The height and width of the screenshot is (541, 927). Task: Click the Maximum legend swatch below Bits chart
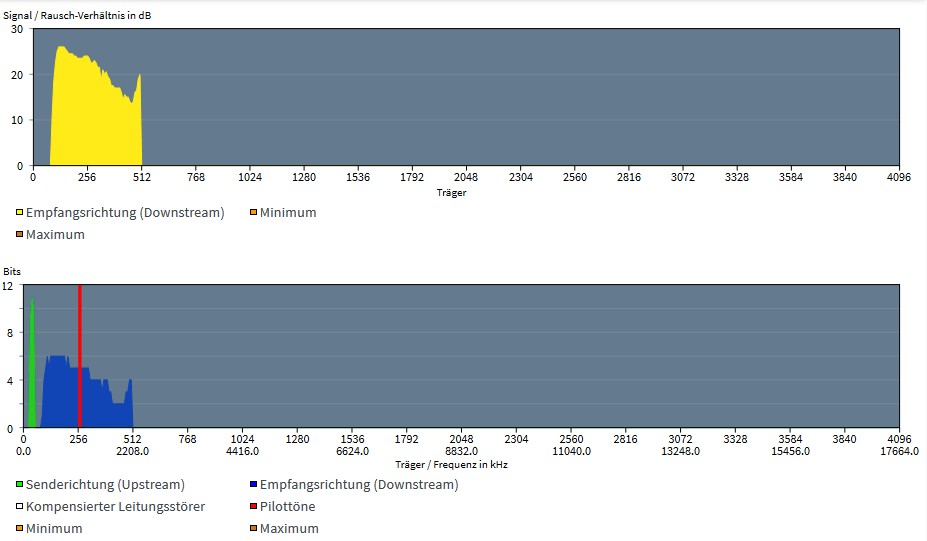253,529
